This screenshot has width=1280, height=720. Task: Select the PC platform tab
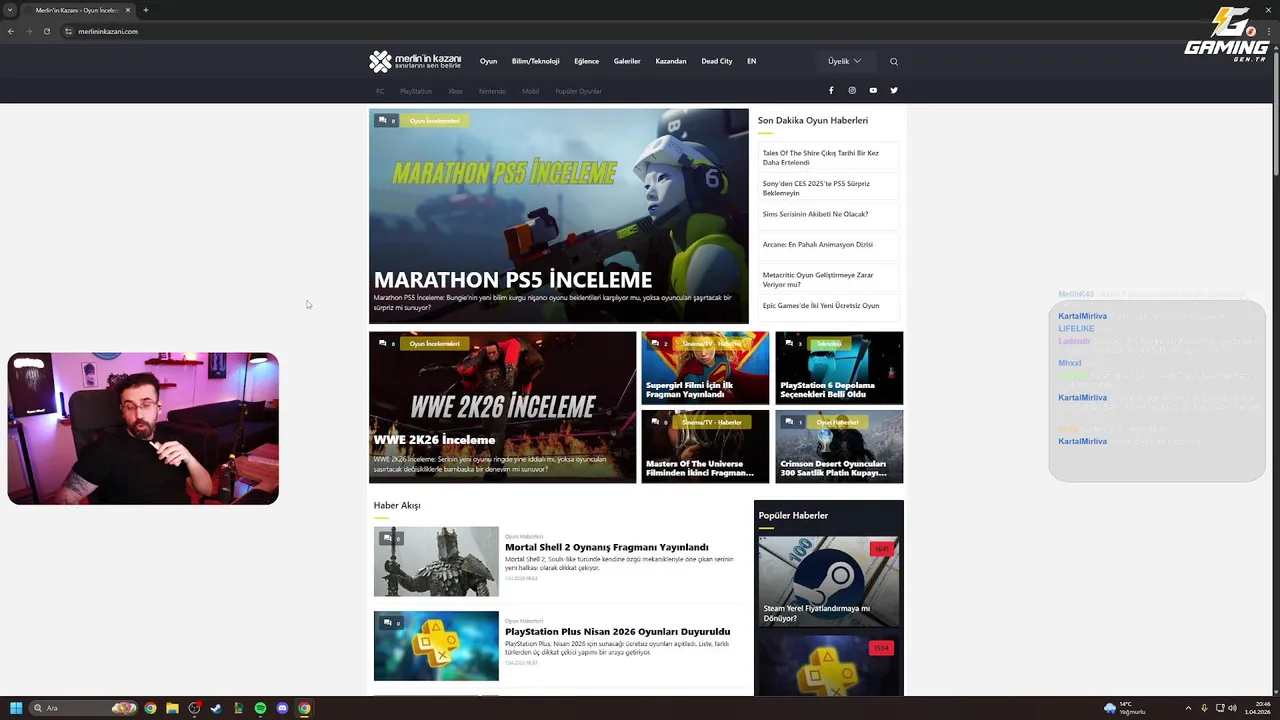(x=380, y=91)
